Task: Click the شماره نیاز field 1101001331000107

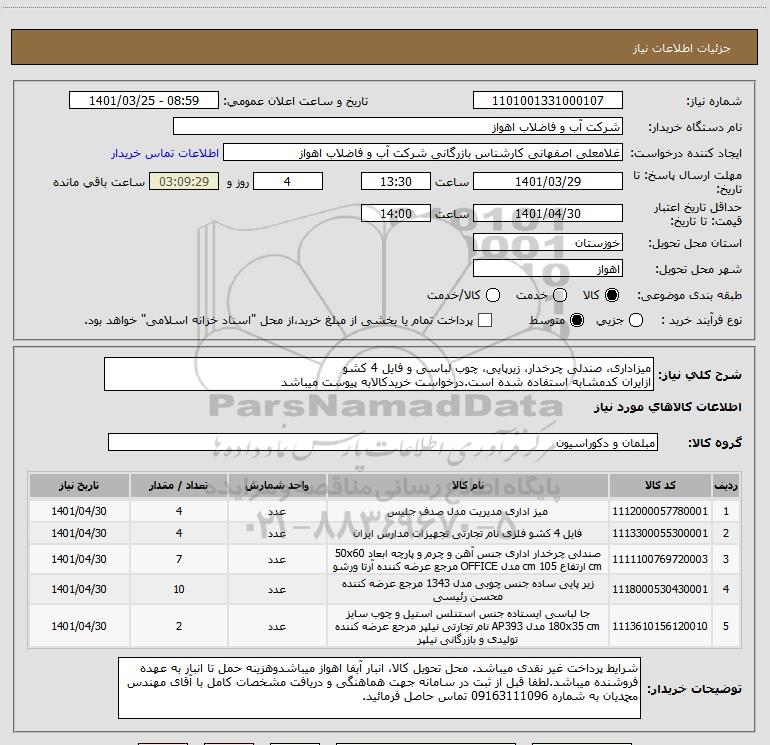Action: pos(548,101)
